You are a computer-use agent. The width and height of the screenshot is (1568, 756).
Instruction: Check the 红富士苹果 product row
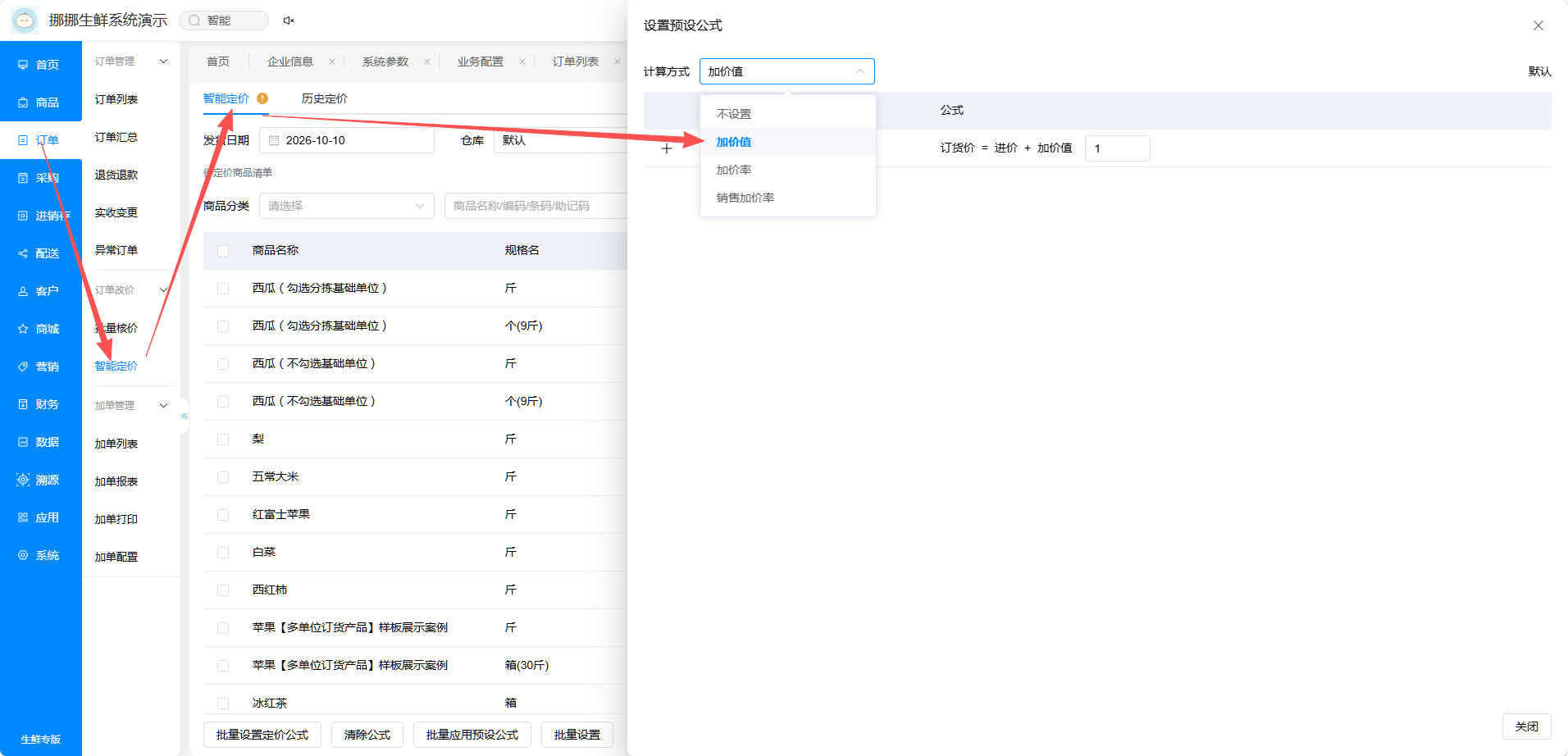coord(223,515)
